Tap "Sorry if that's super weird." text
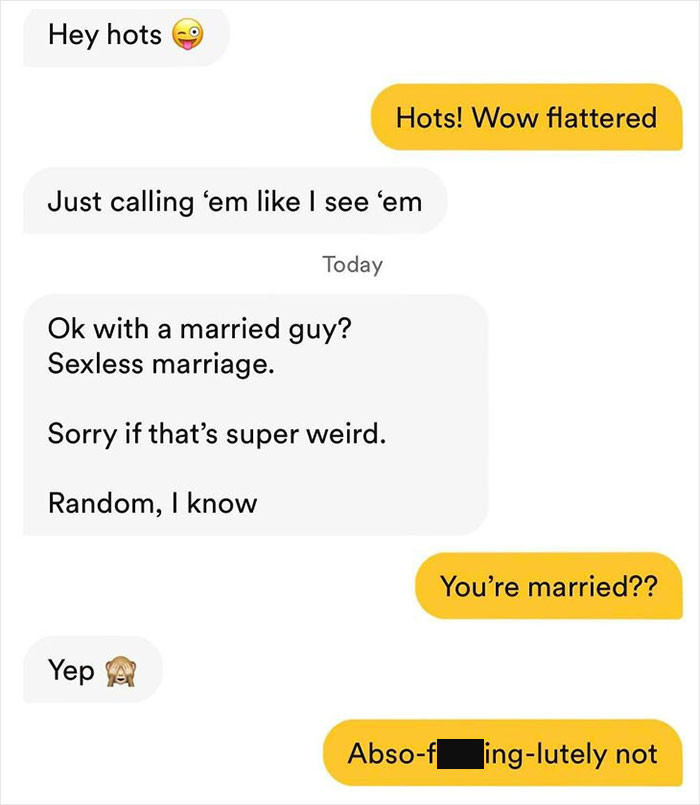Image resolution: width=700 pixels, height=805 pixels. coord(217,434)
